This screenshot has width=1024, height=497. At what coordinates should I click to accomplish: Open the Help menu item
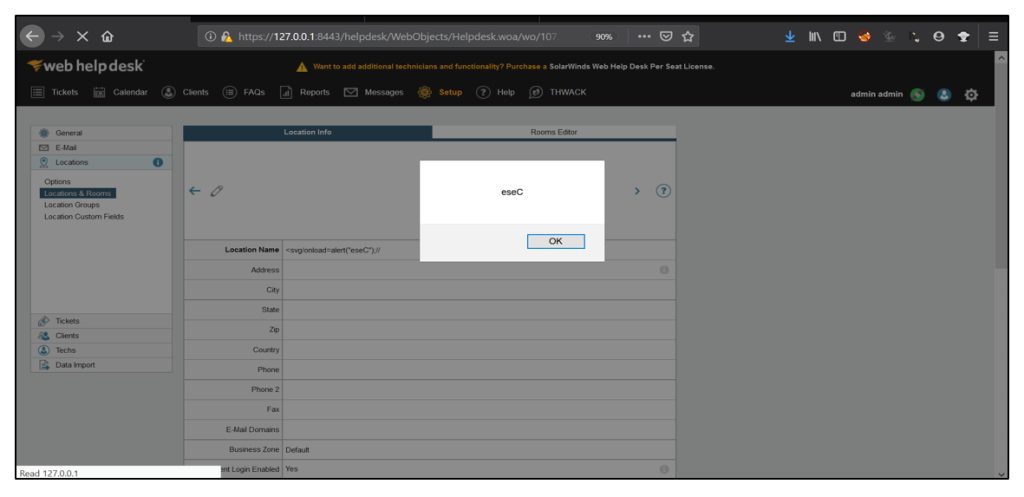click(x=496, y=92)
